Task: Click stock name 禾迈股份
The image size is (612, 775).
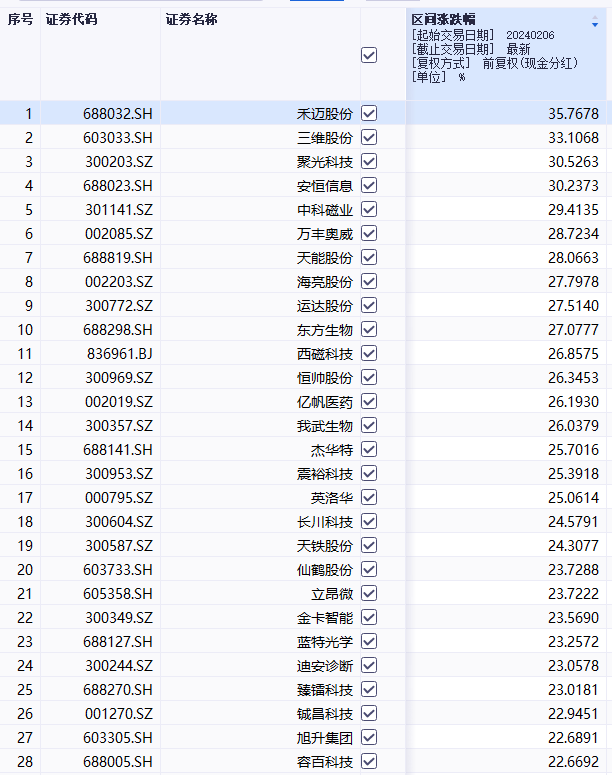Action: [325, 114]
